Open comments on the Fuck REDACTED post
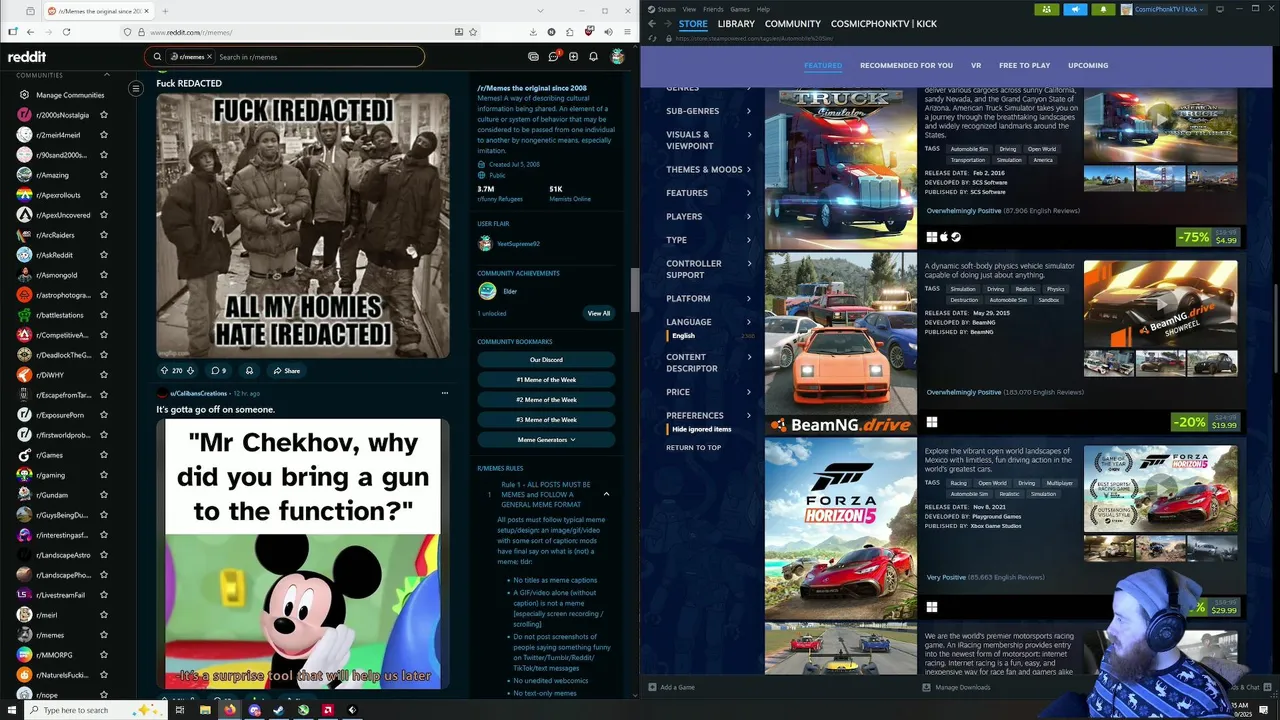The width and height of the screenshot is (1280, 720). coord(218,370)
